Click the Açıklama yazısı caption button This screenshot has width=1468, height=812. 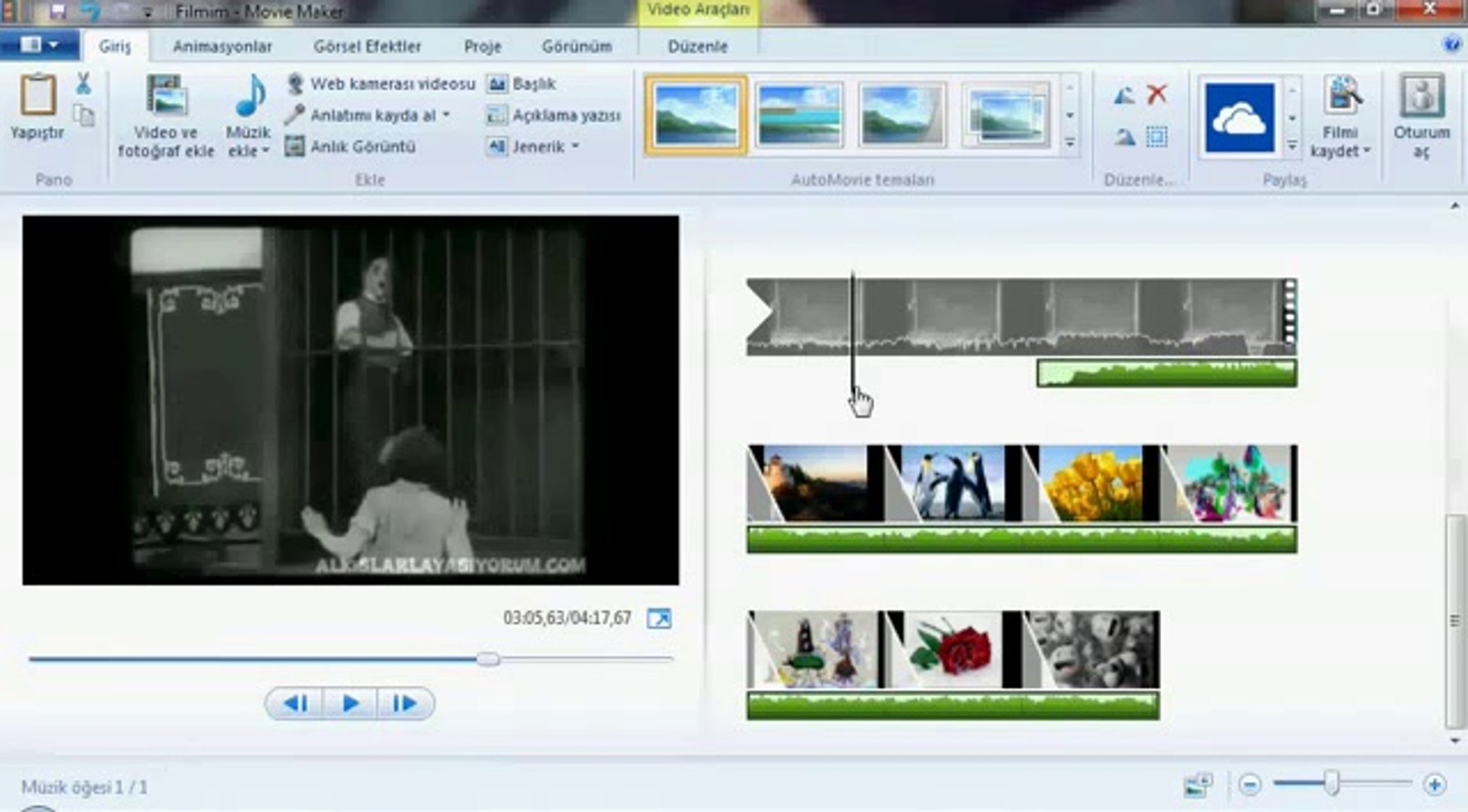click(x=554, y=115)
